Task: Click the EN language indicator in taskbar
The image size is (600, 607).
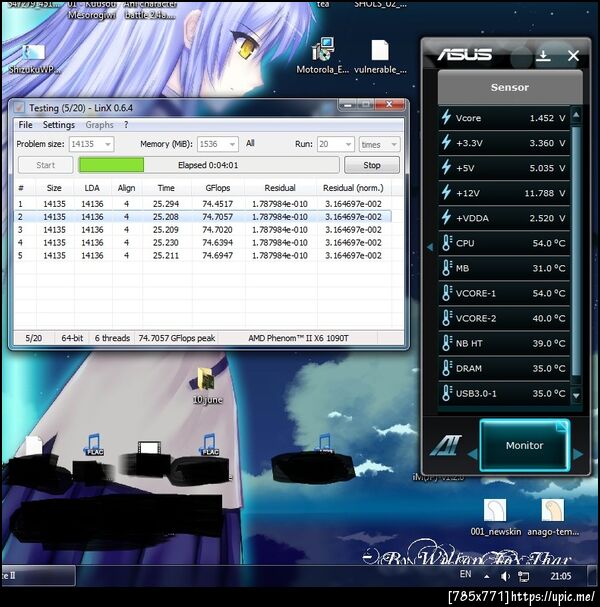Action: [x=465, y=574]
